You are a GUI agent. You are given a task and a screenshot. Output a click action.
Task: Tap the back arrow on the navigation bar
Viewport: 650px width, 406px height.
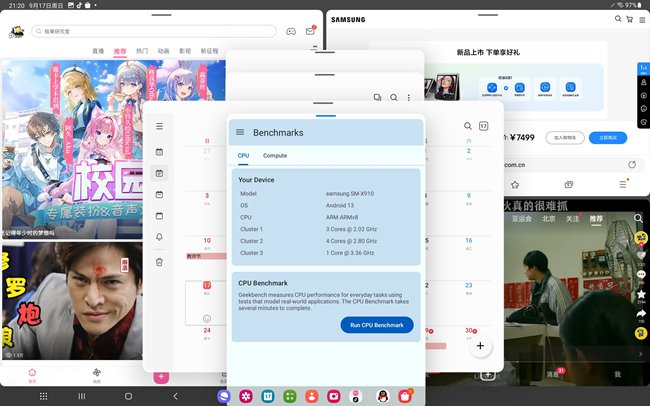pos(175,396)
